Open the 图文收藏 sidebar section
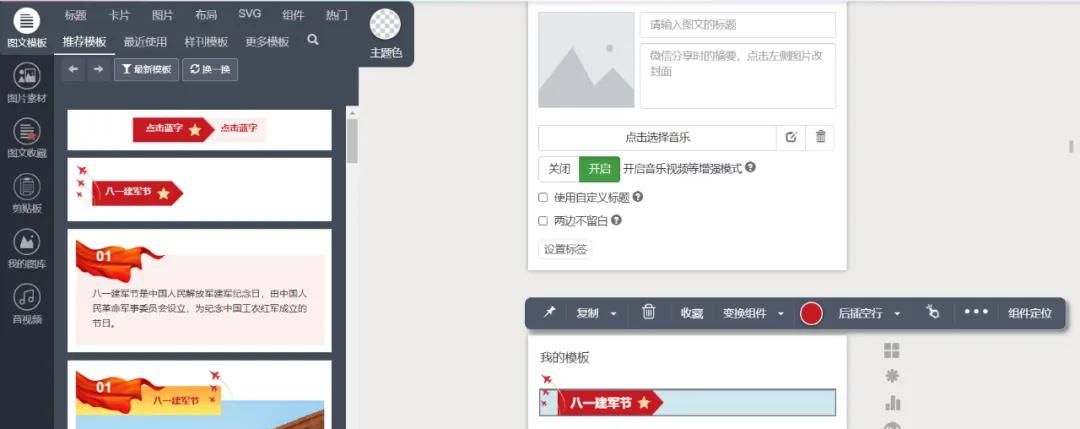This screenshot has height=429, width=1080. [26, 138]
